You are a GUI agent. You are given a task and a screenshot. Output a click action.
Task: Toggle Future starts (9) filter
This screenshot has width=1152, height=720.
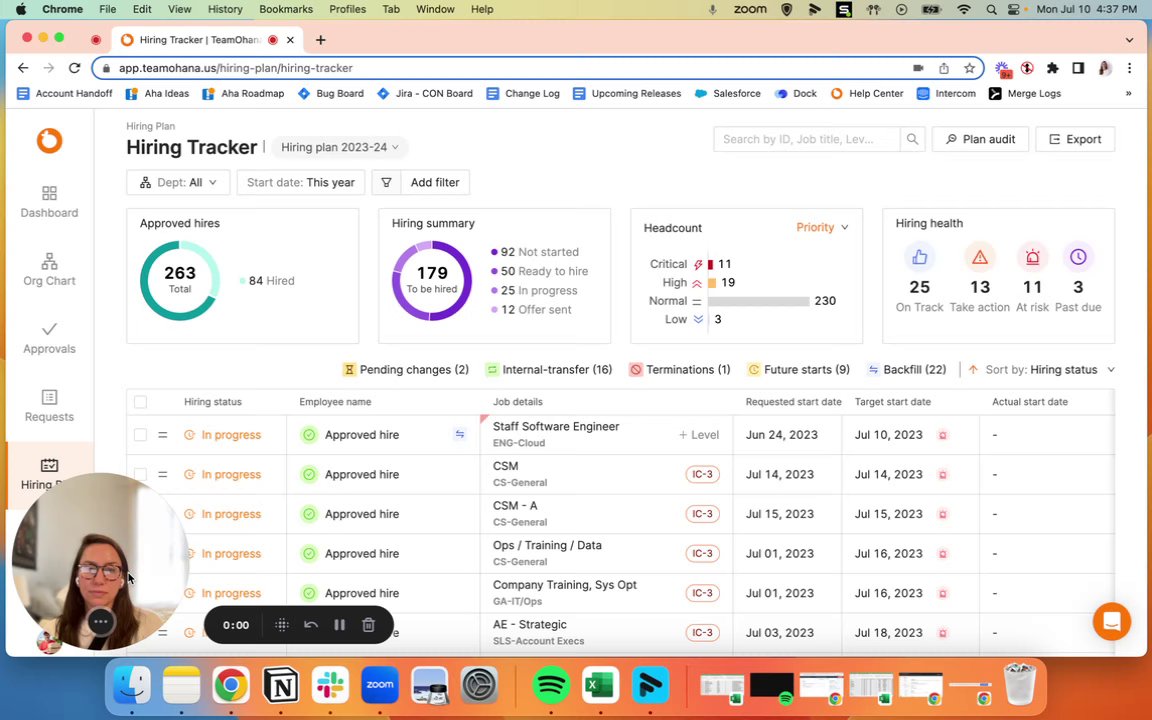pos(798,370)
